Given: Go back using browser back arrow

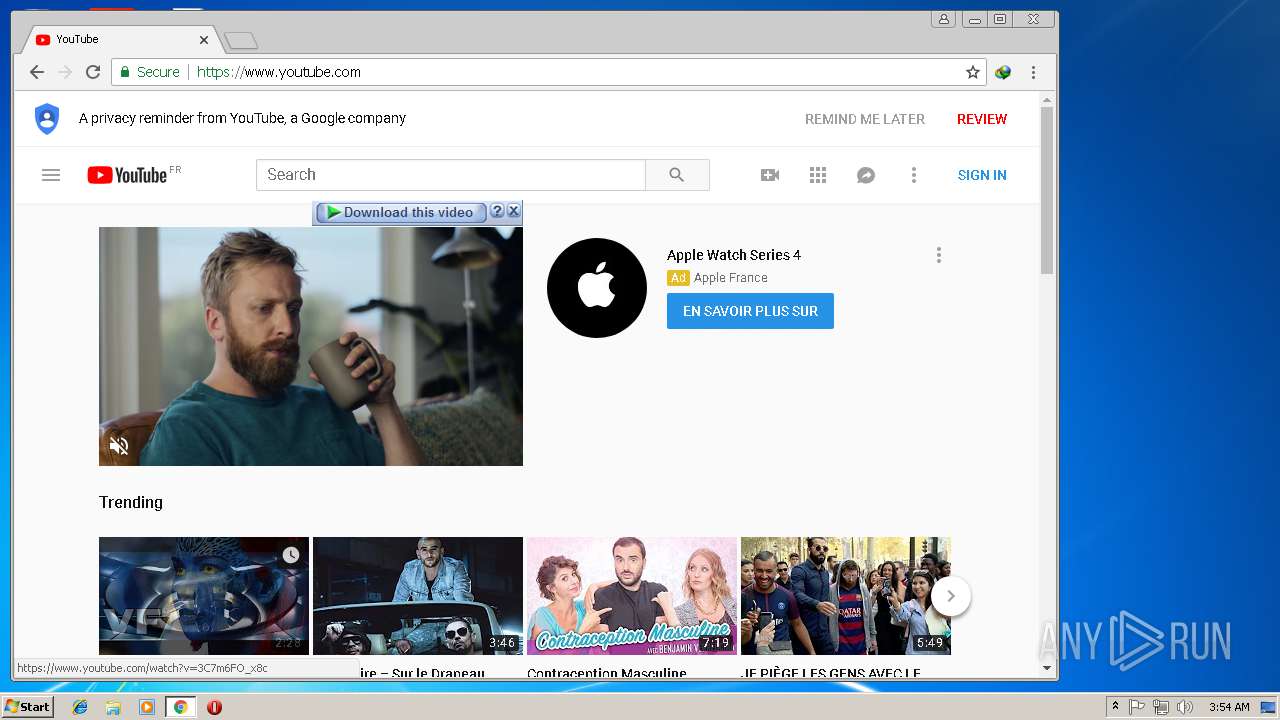Looking at the screenshot, I should pos(37,72).
